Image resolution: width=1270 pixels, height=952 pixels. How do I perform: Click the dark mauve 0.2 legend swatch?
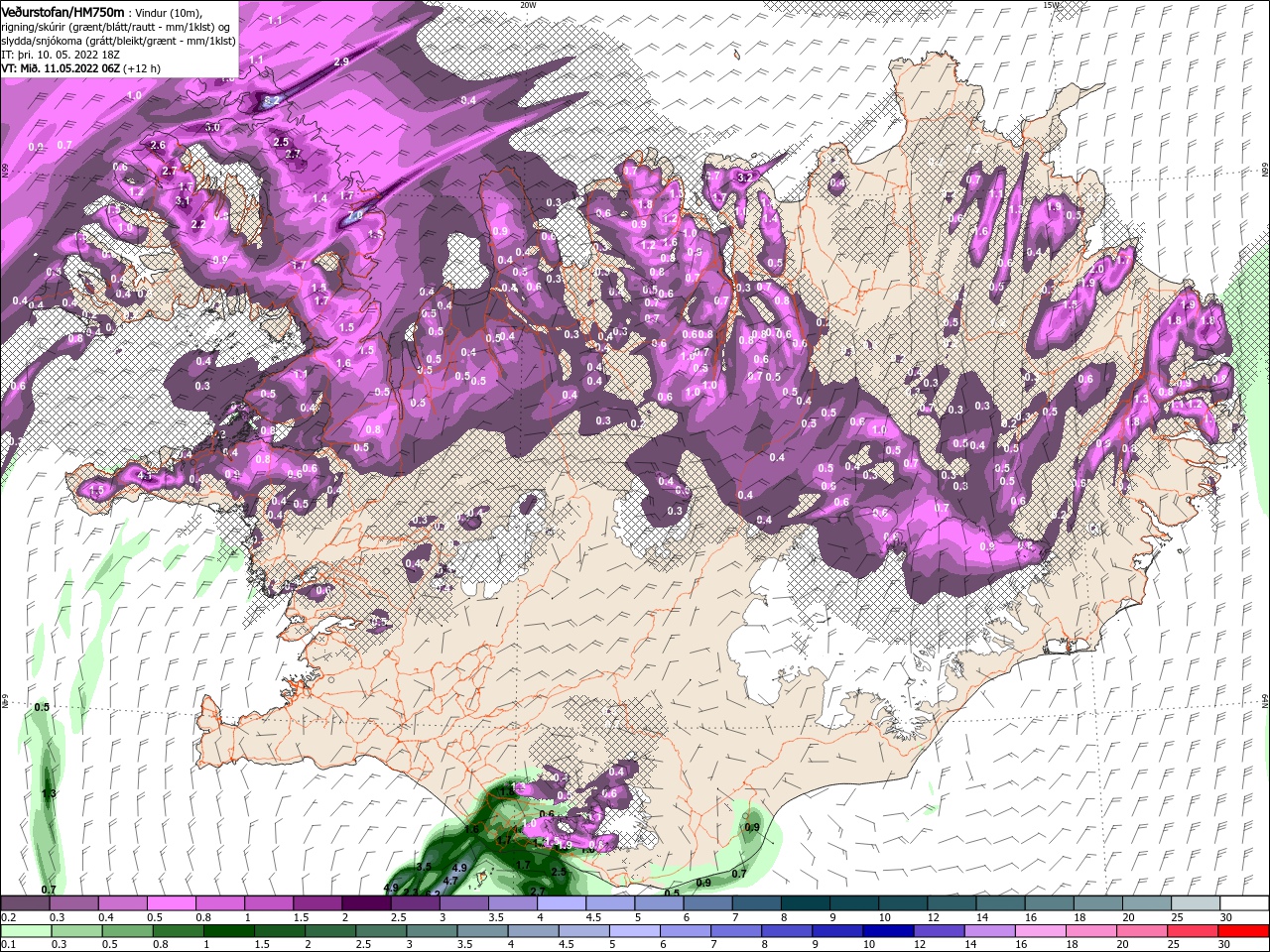25,902
